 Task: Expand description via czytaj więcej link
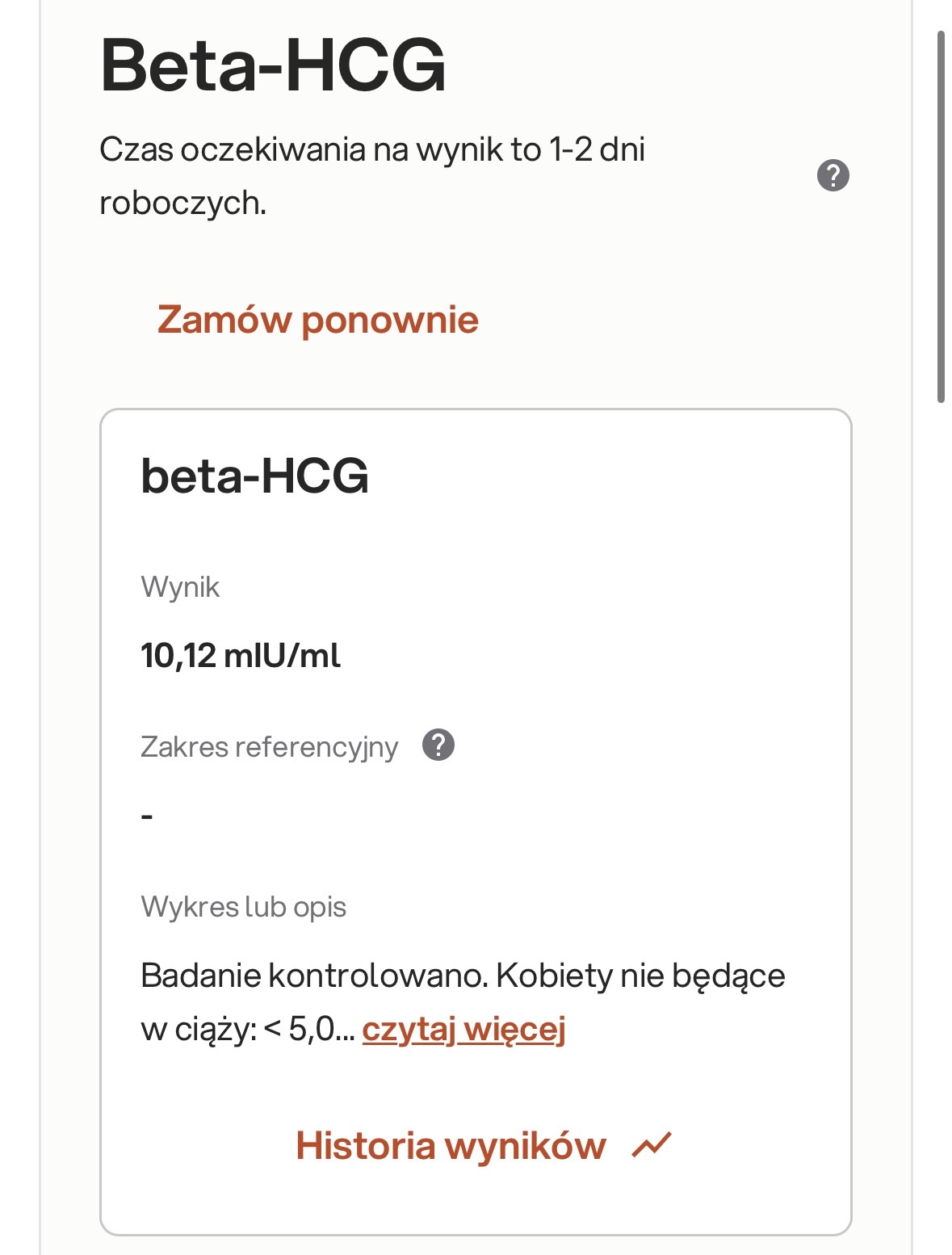(463, 1030)
